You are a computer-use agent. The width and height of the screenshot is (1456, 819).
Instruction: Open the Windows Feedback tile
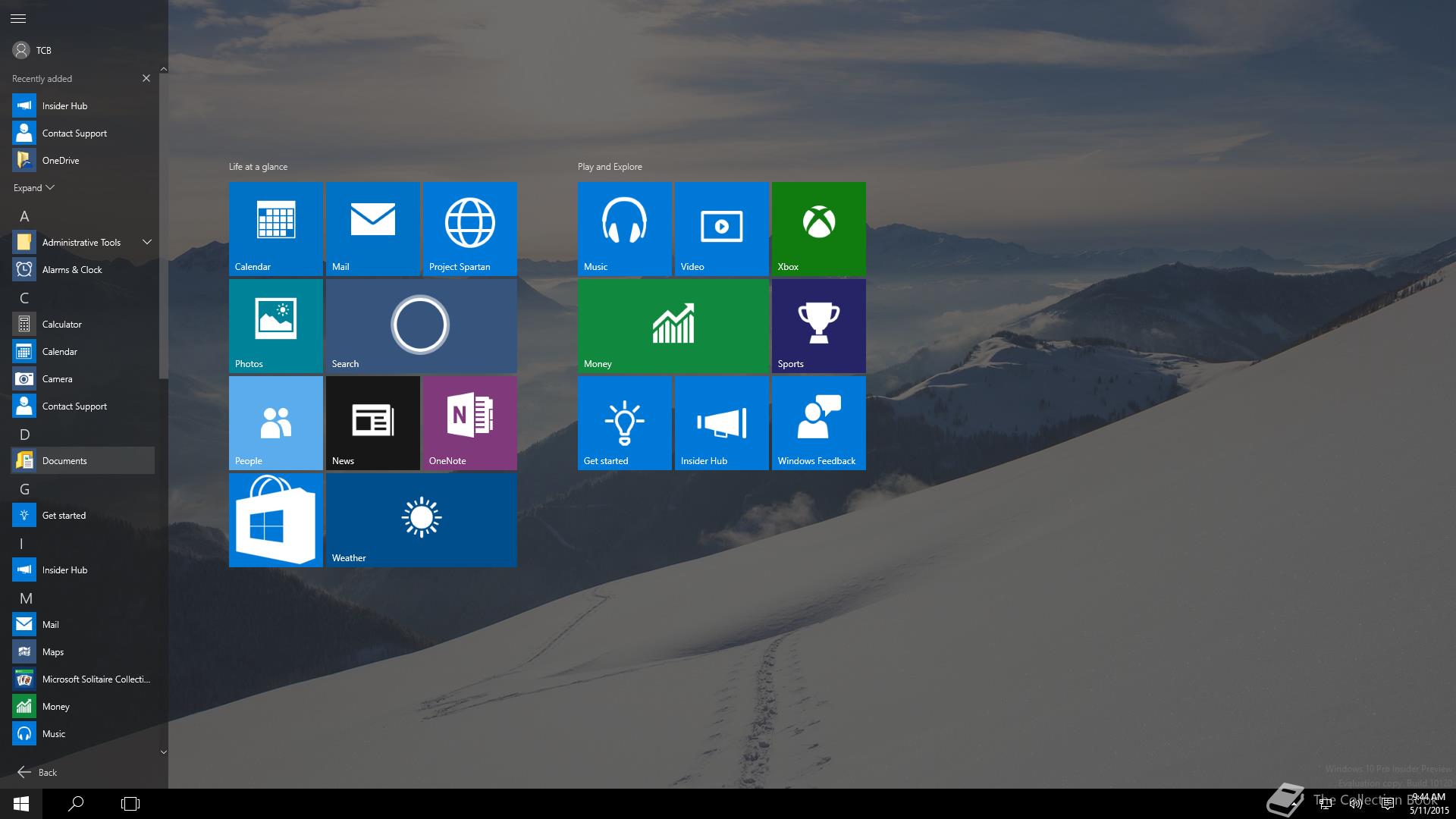pos(818,422)
